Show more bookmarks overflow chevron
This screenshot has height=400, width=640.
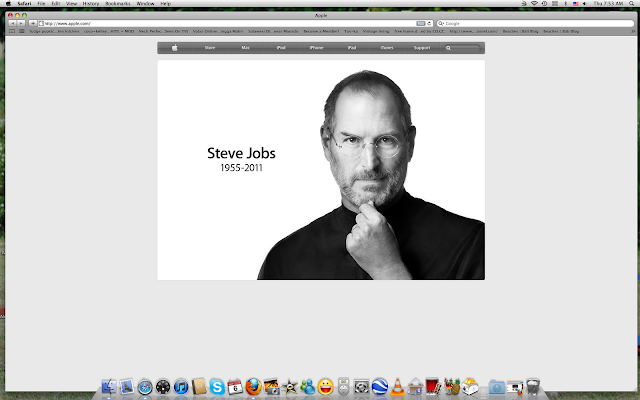click(x=633, y=31)
